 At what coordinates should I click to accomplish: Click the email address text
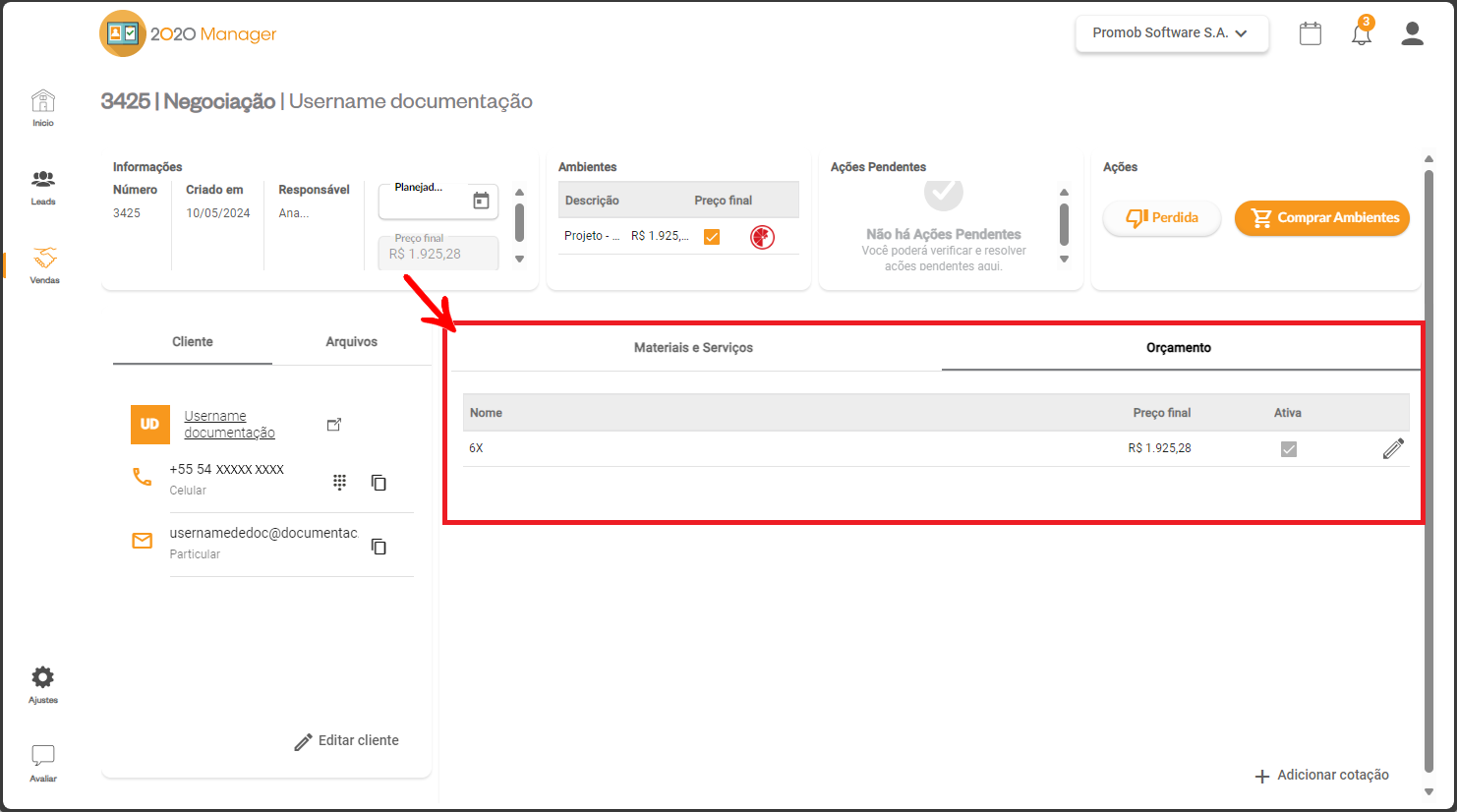click(263, 533)
